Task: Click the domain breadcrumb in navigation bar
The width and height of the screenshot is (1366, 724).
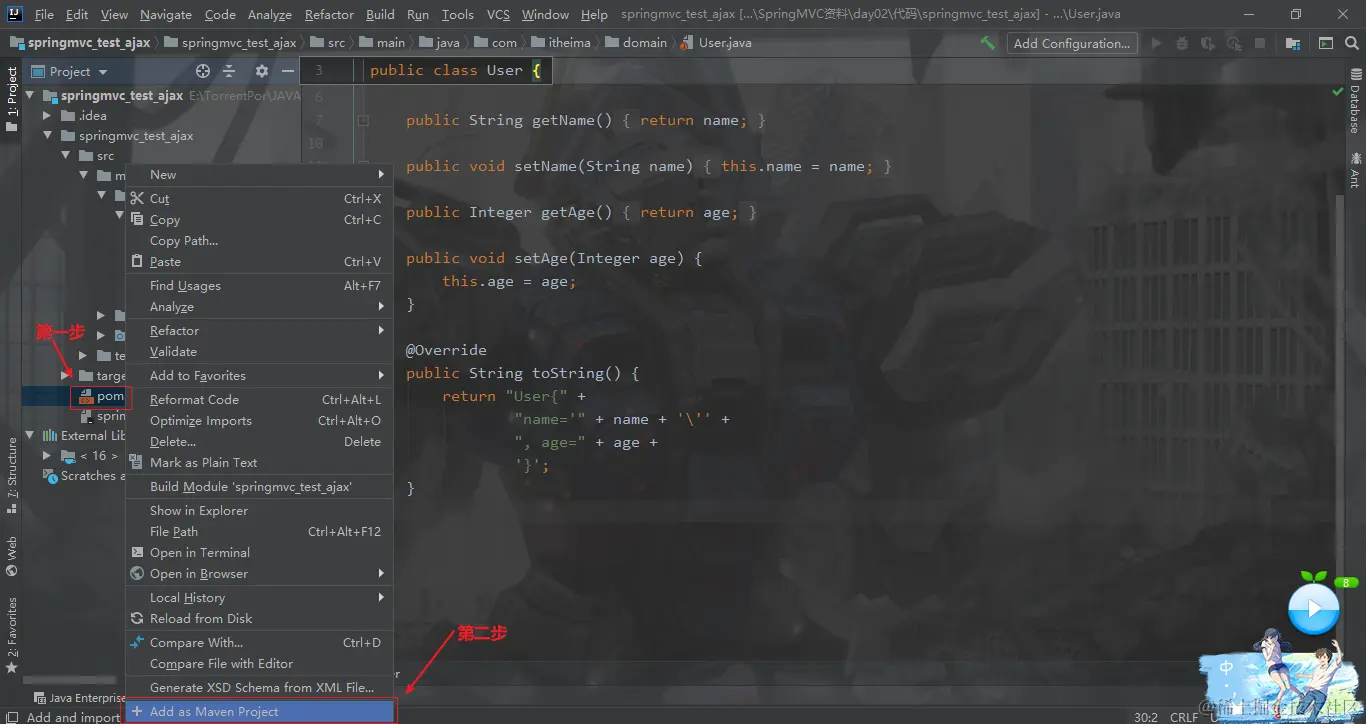Action: point(636,43)
